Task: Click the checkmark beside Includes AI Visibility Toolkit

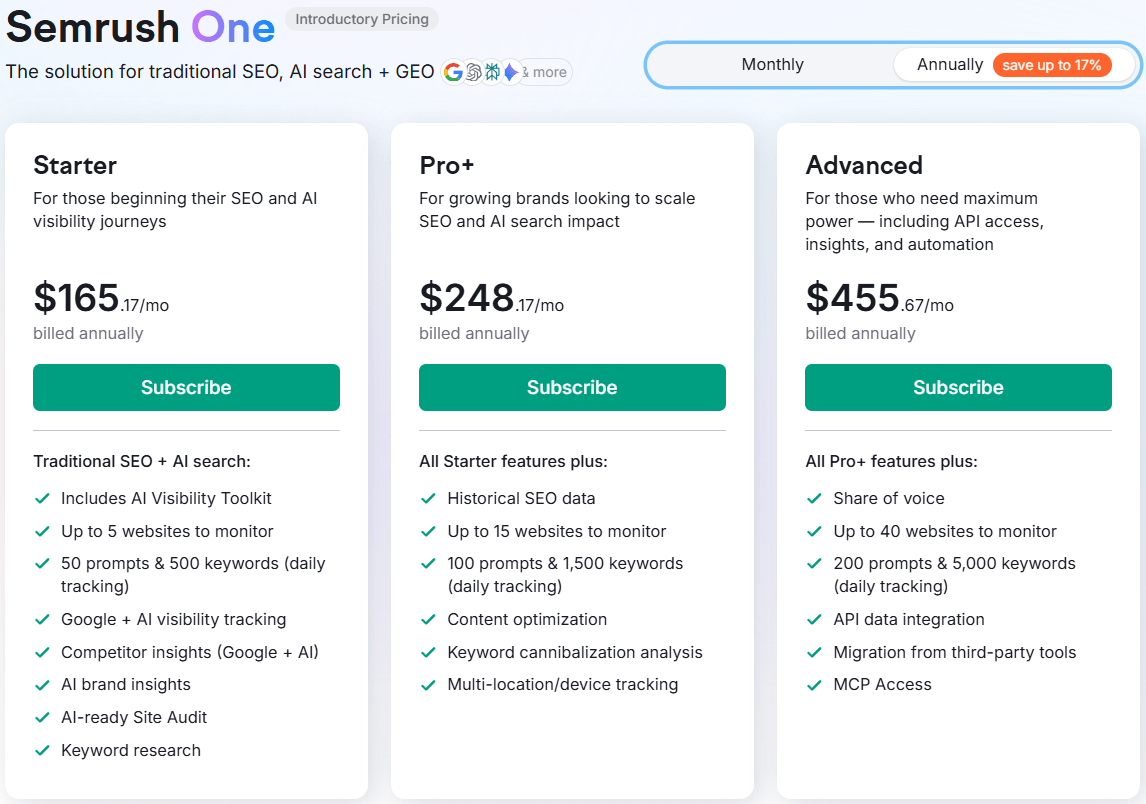Action: tap(42, 498)
